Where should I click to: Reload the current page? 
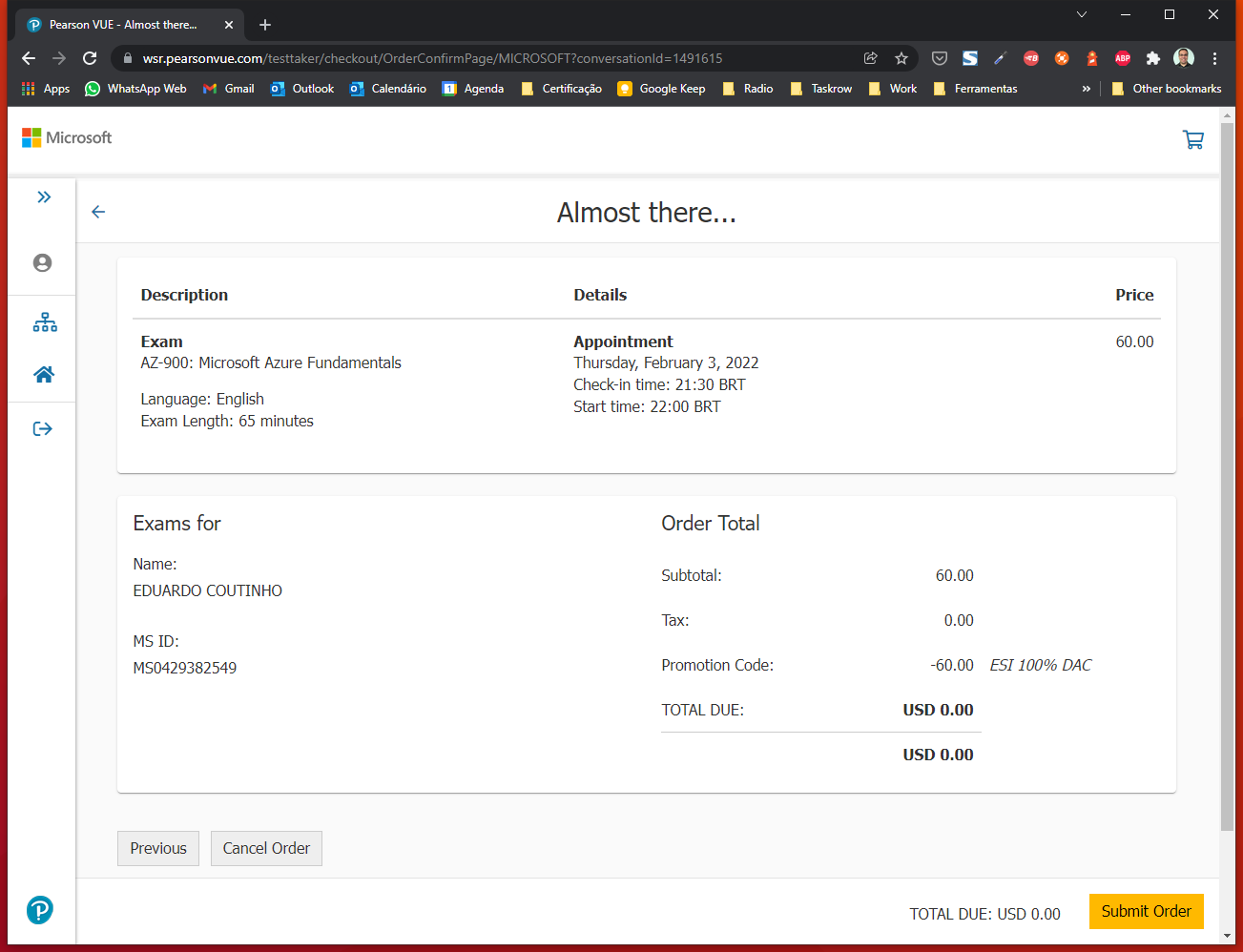pyautogui.click(x=90, y=58)
